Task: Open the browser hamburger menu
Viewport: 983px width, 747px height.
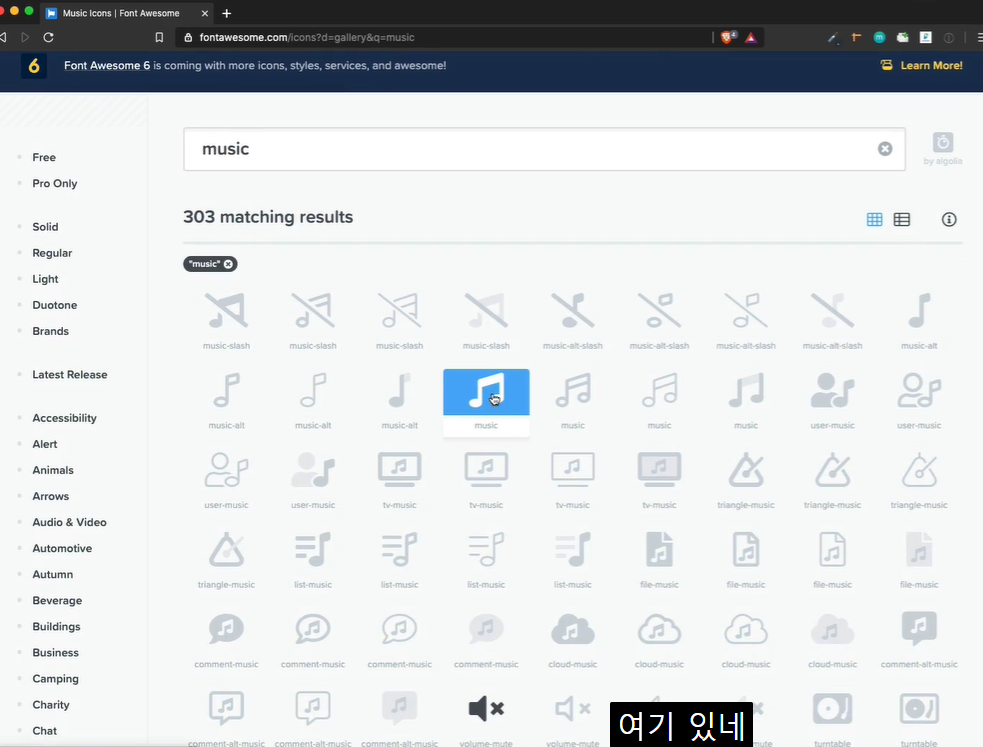Action: tap(979, 38)
